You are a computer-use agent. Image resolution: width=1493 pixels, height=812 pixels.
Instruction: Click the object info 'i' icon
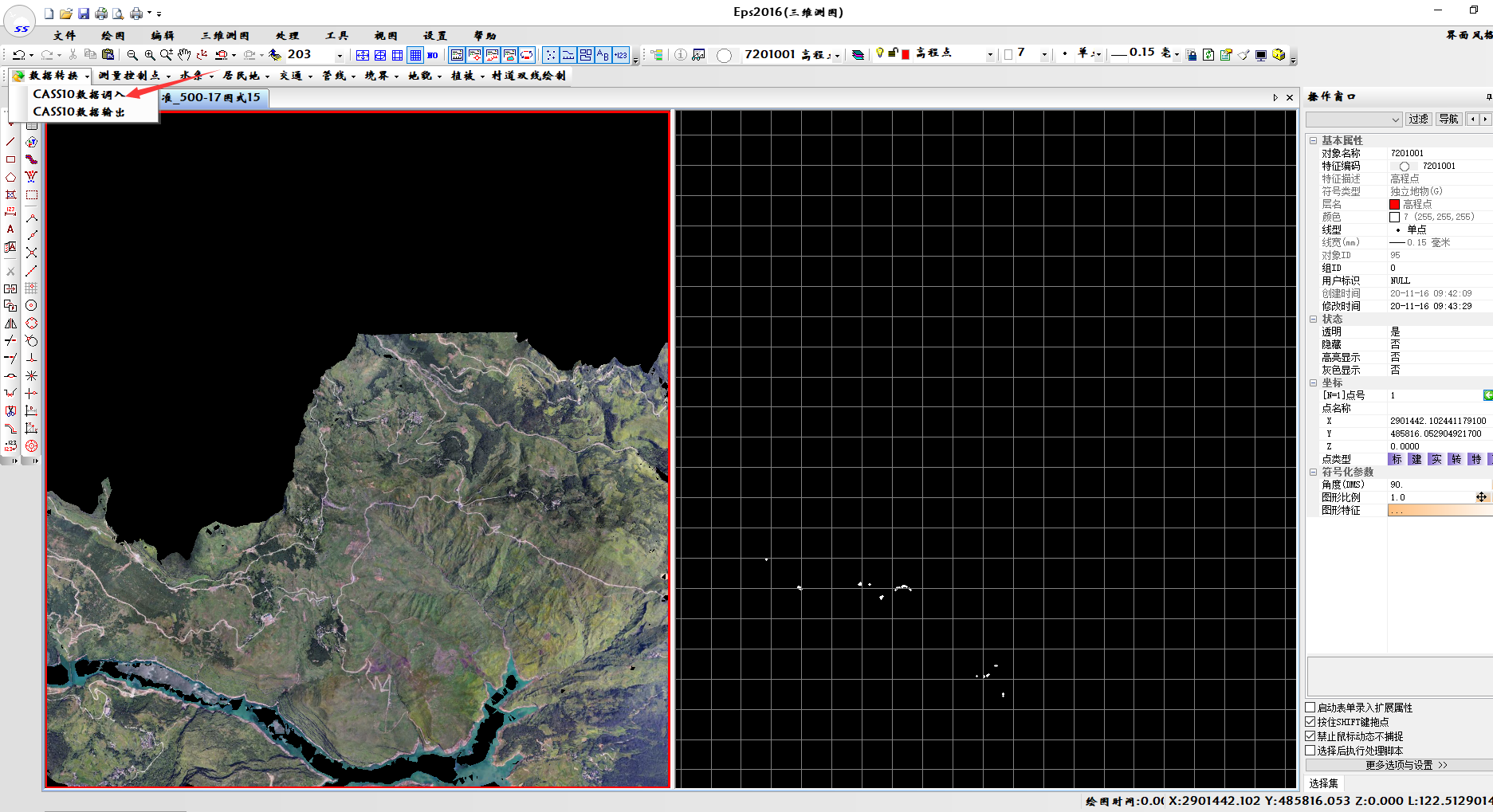coord(681,54)
